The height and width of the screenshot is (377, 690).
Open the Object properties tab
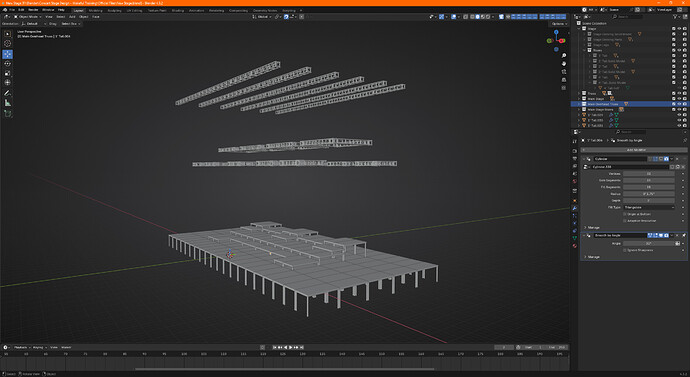pos(575,201)
